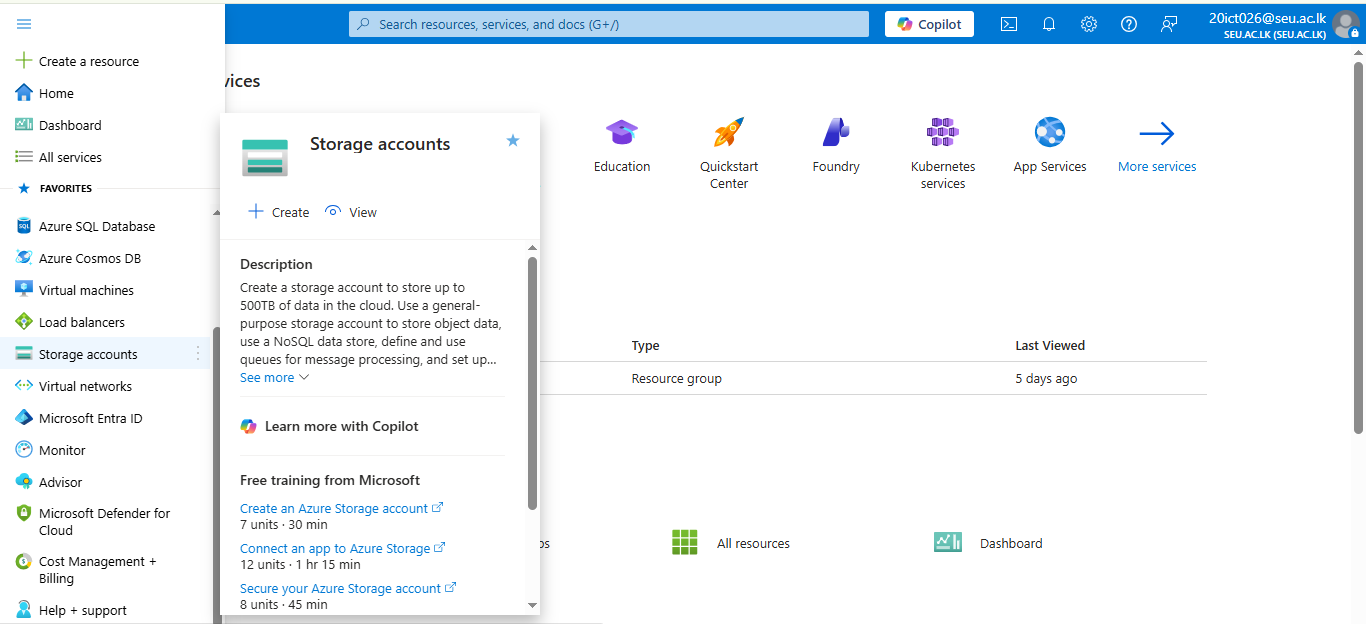Click the Virtual networks icon
Image resolution: width=1366 pixels, height=624 pixels.
(24, 386)
